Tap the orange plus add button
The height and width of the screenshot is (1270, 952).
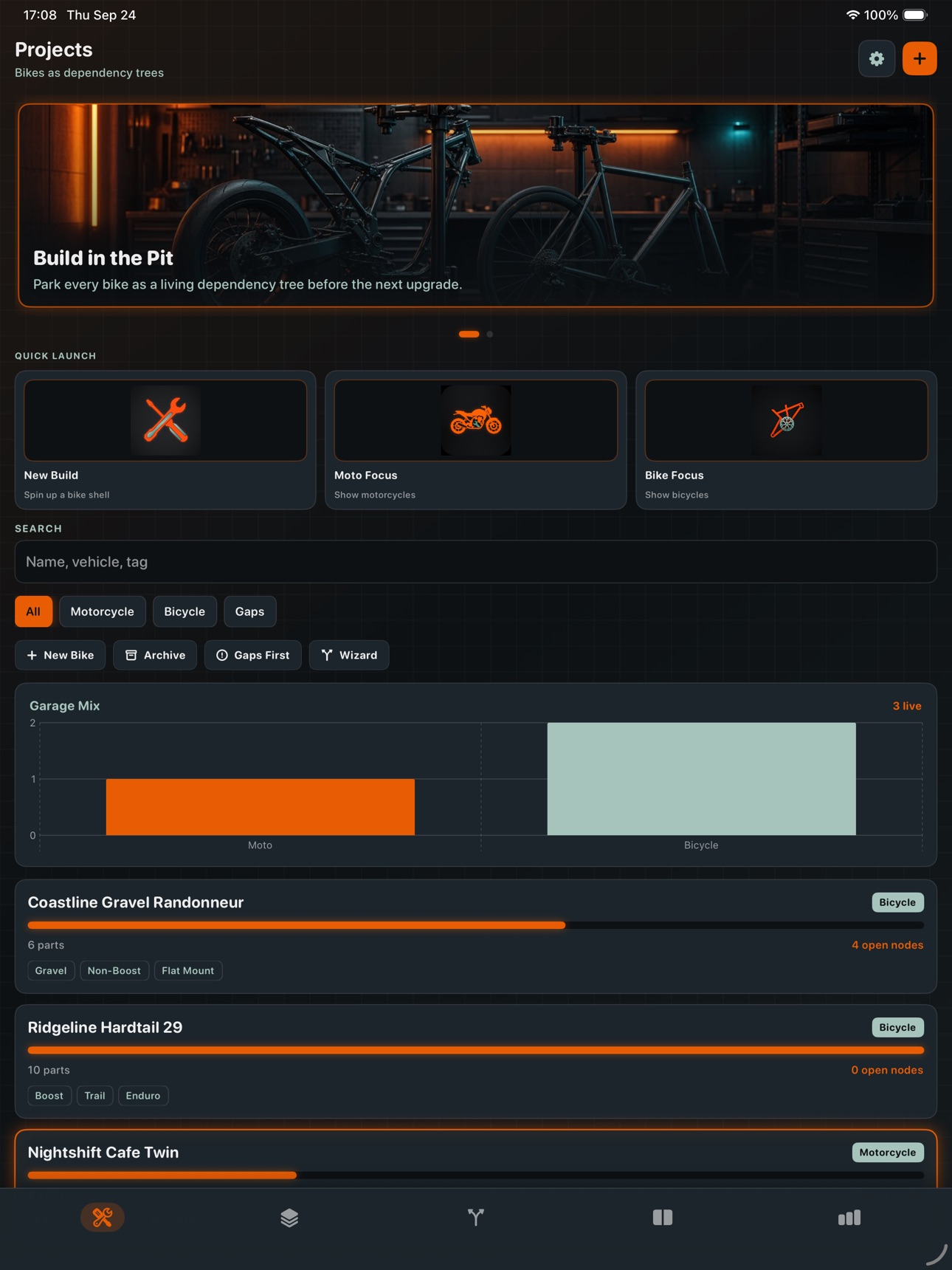pyautogui.click(x=920, y=58)
